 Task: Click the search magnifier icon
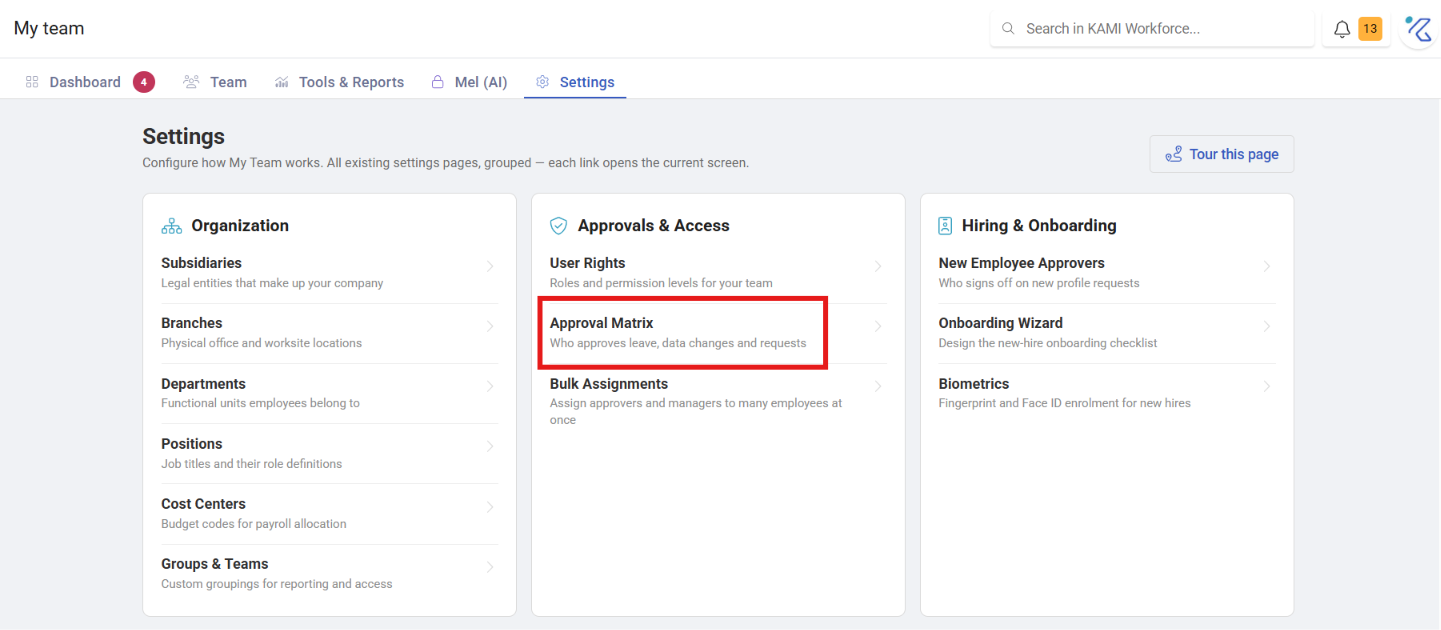point(1008,29)
